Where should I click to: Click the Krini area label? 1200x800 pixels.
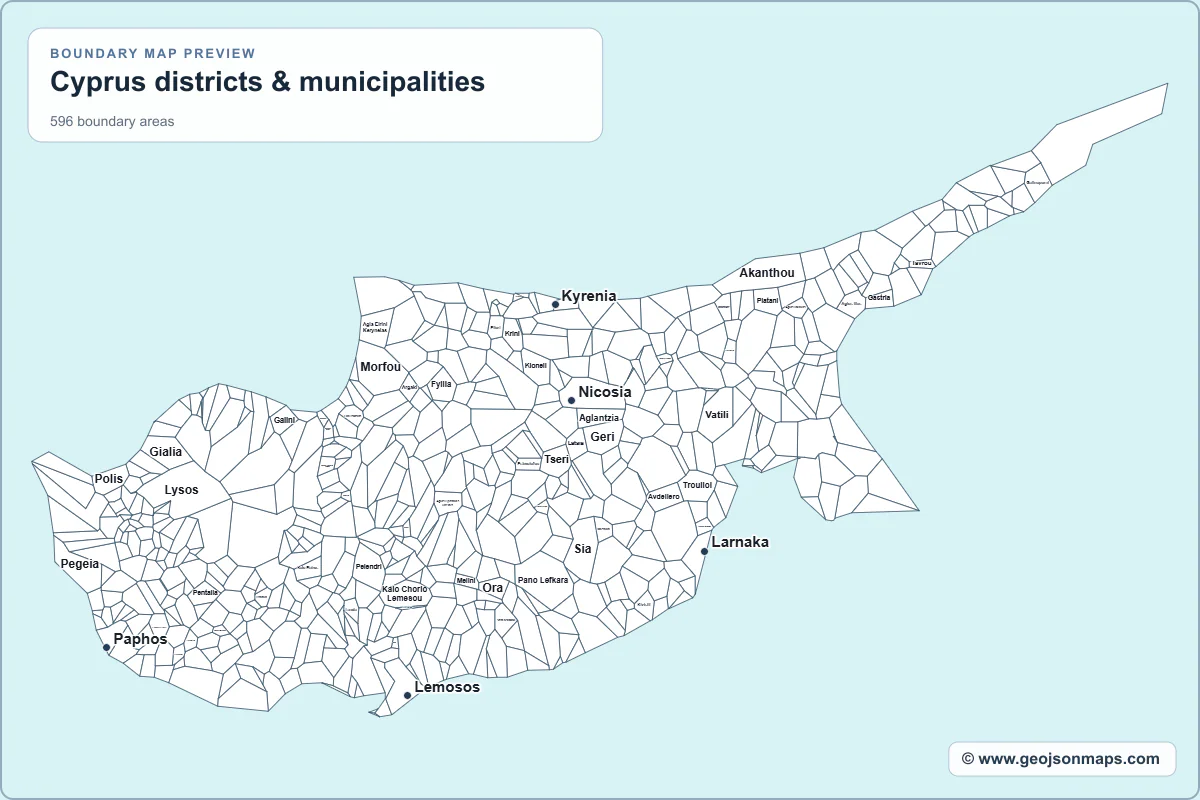tap(512, 334)
